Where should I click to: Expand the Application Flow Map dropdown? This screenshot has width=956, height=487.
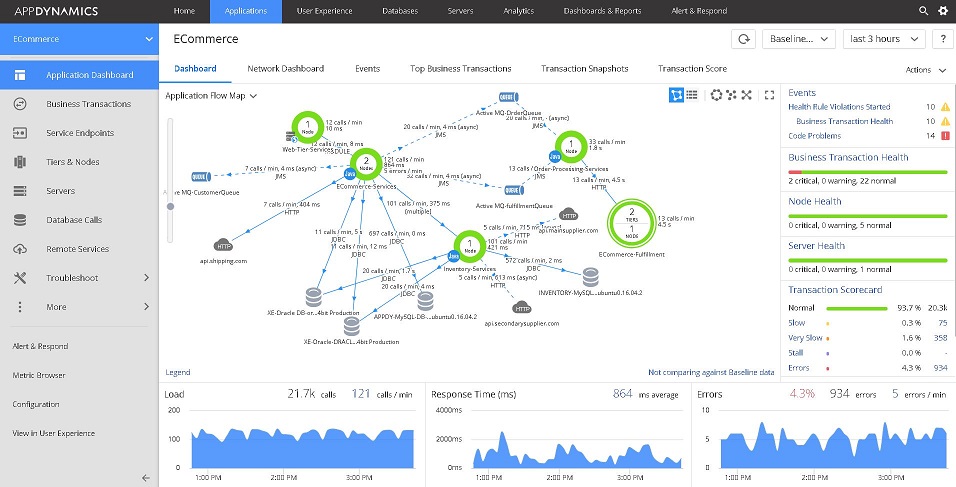tap(211, 96)
